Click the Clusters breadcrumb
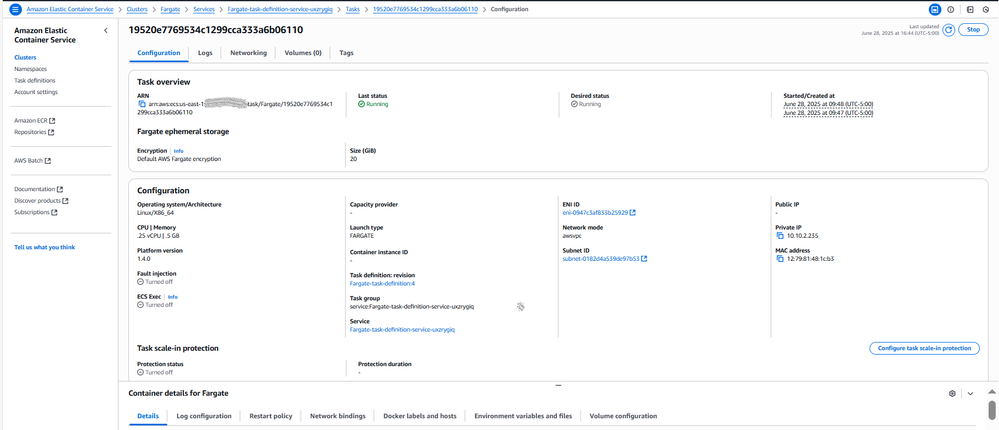The image size is (999, 430). pyautogui.click(x=138, y=10)
